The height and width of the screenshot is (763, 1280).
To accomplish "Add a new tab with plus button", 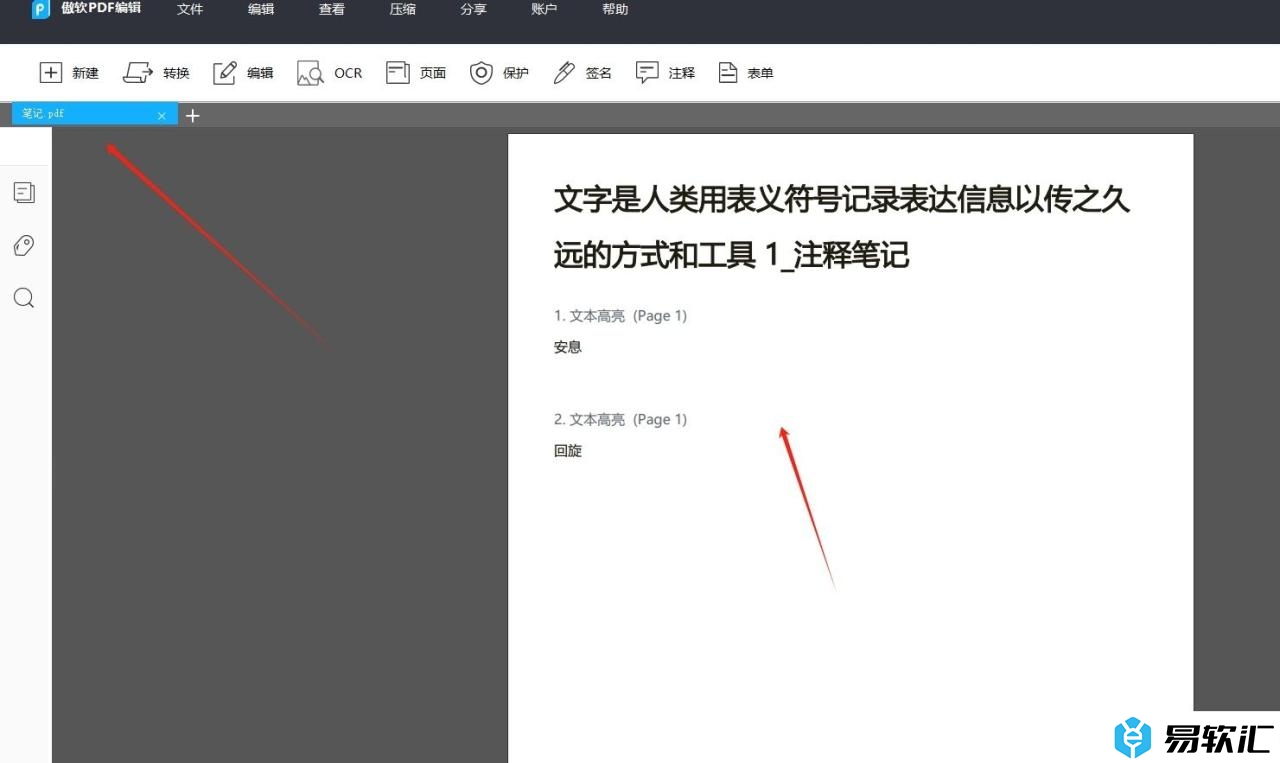I will [x=193, y=116].
